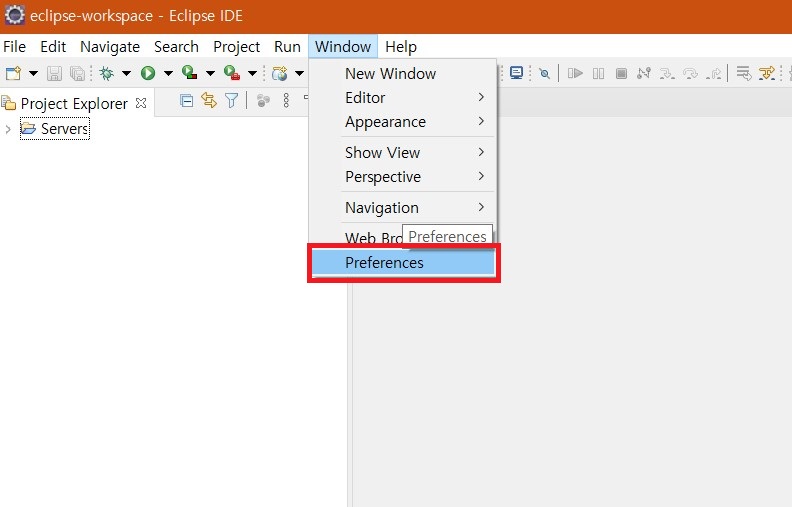Viewport: 792px width, 507px height.
Task: Open the New wizard dropdown arrow
Action: (x=33, y=73)
